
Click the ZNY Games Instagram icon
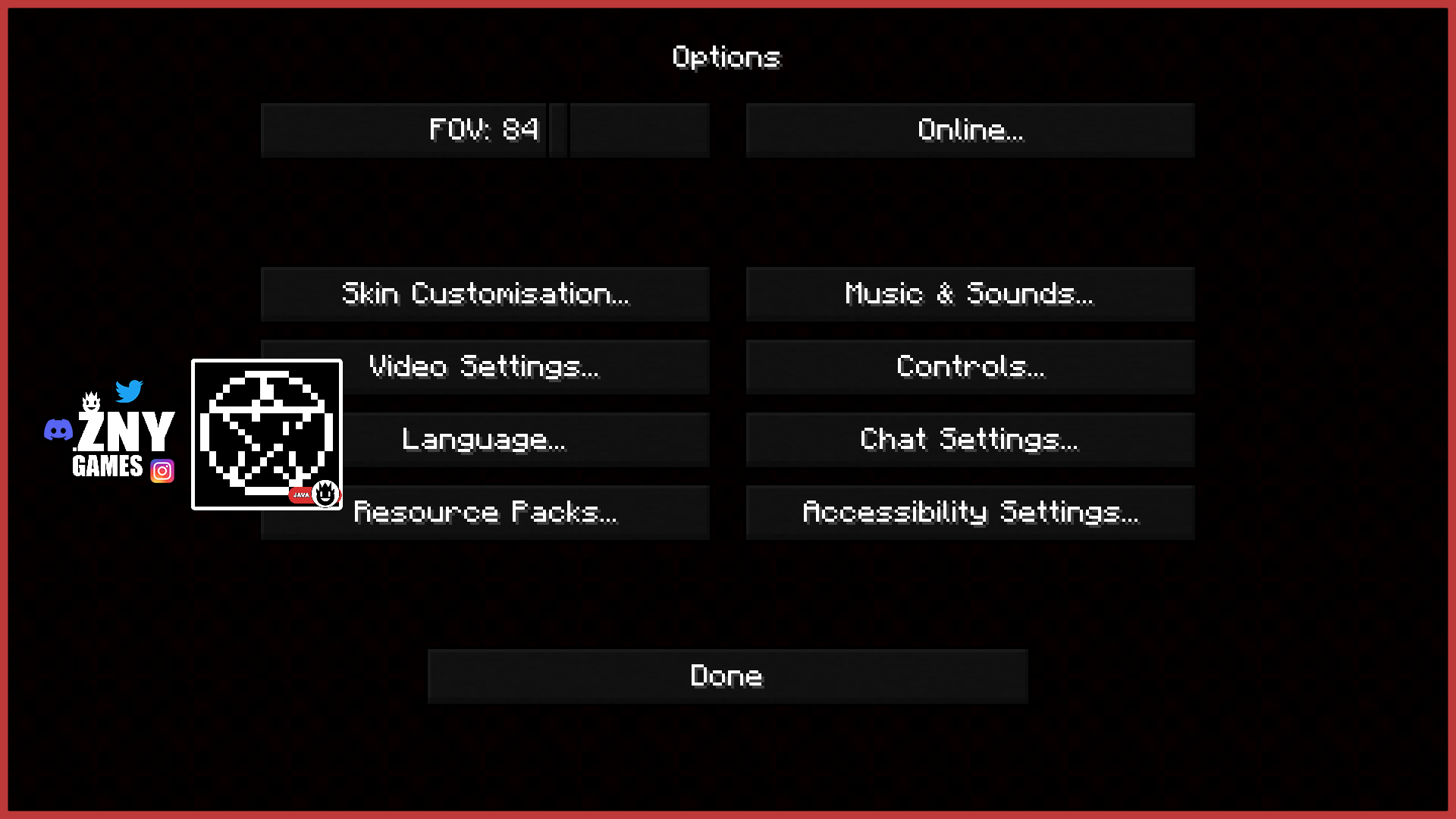tap(162, 470)
